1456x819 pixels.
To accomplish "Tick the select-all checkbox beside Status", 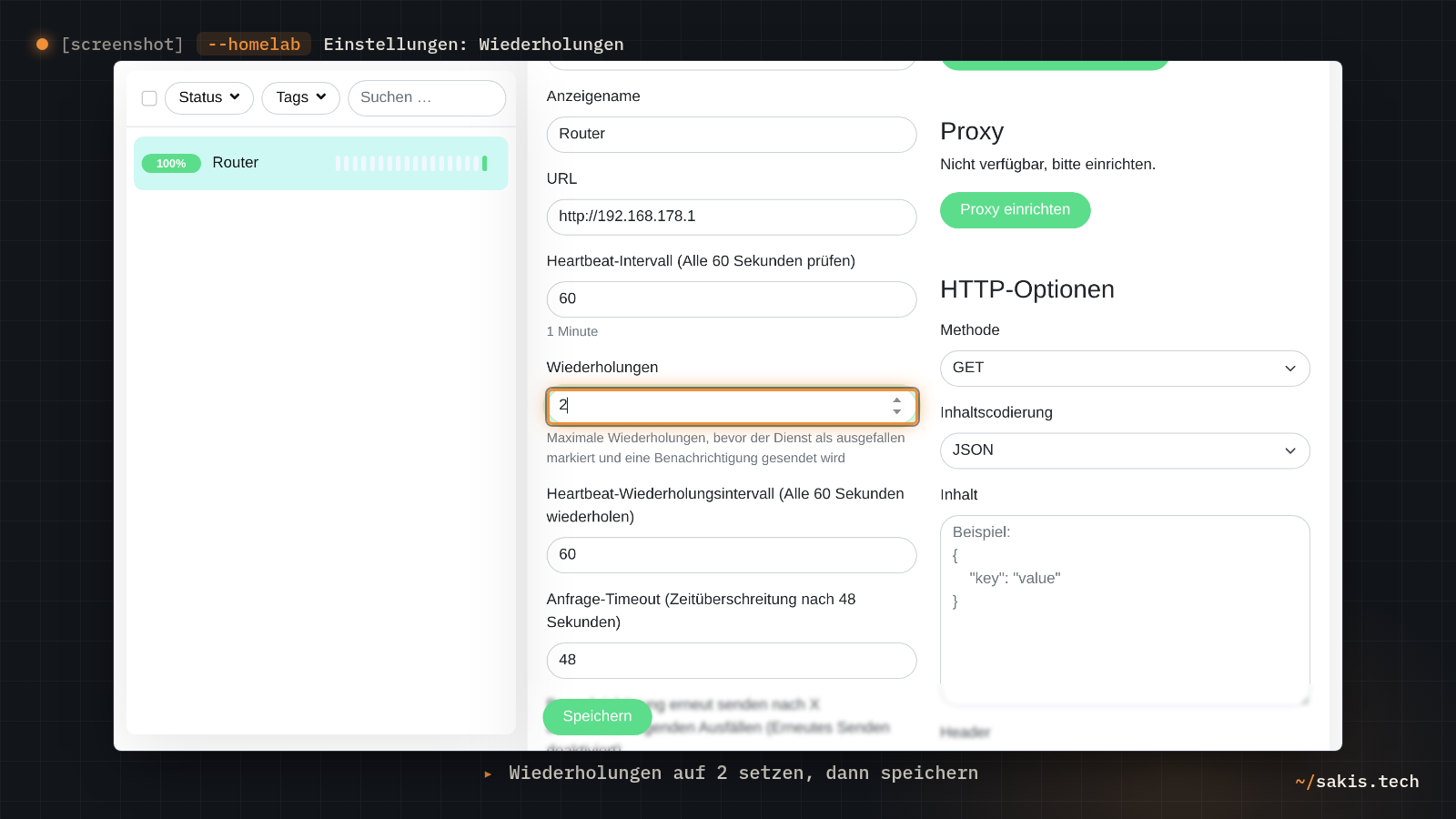I will click(149, 98).
